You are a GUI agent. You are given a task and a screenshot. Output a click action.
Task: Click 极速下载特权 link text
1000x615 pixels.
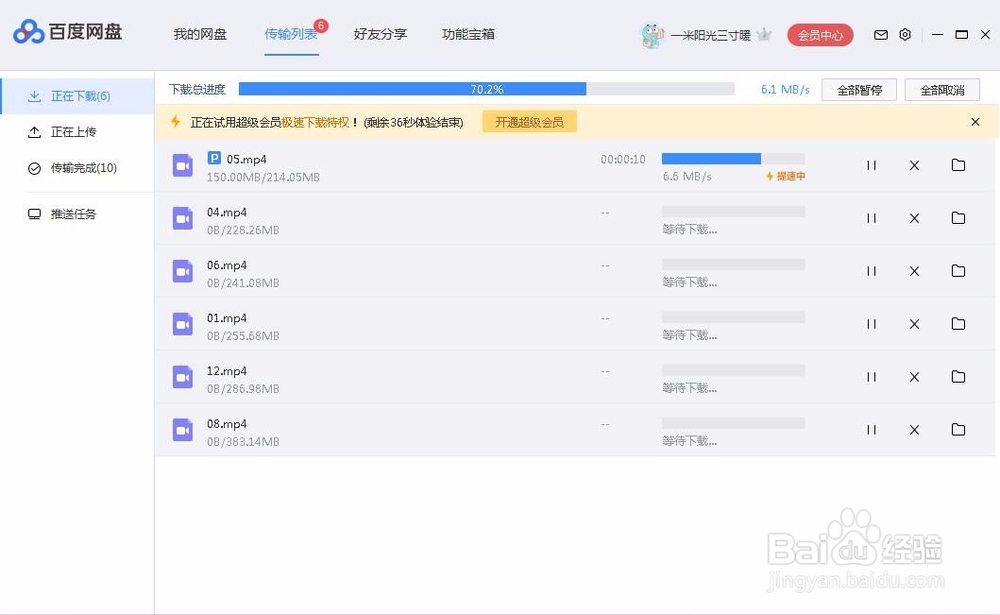click(315, 122)
